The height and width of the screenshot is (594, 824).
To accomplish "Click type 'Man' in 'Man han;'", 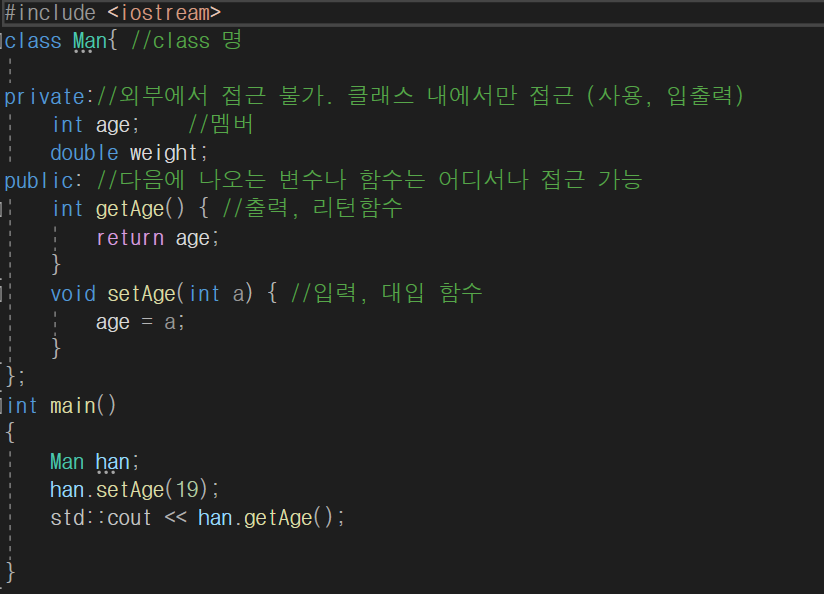I will coord(67,462).
